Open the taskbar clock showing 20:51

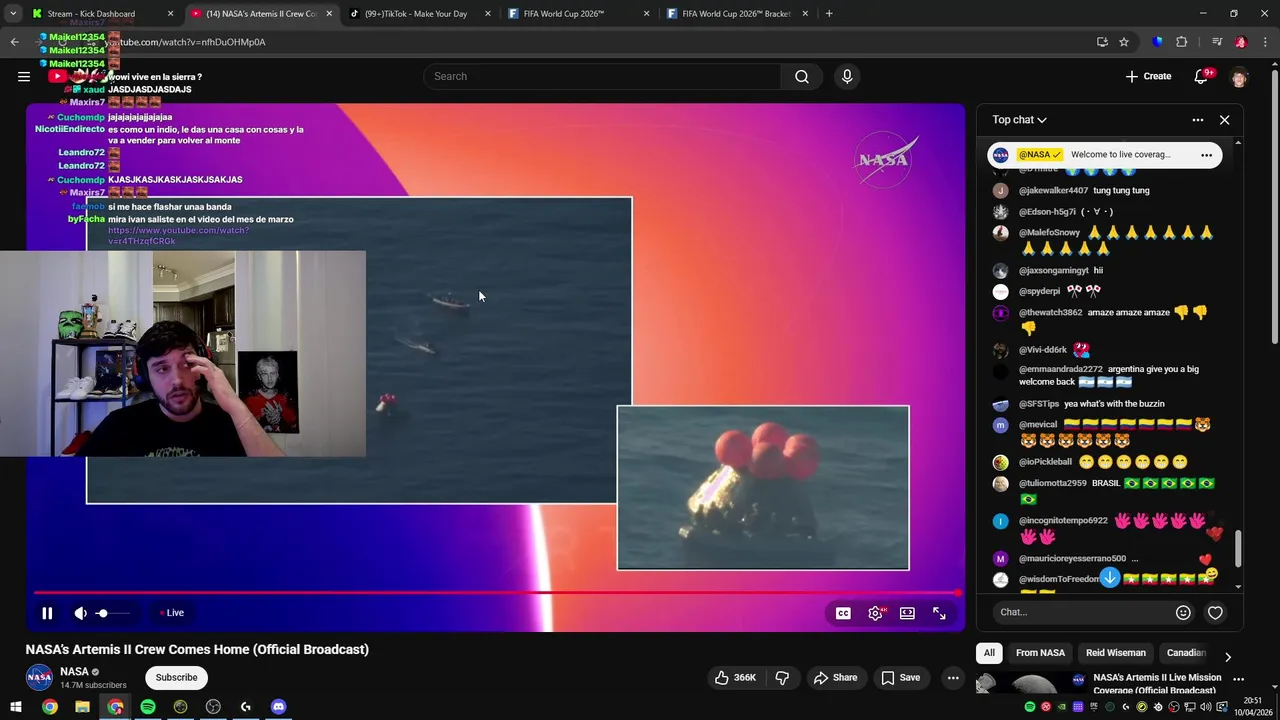(x=1253, y=706)
